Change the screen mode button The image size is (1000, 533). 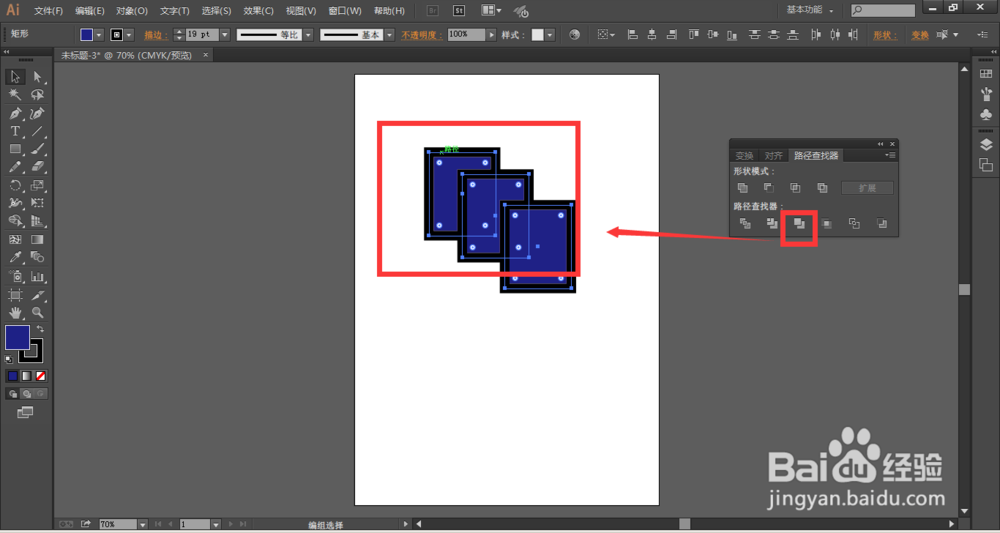[x=25, y=413]
